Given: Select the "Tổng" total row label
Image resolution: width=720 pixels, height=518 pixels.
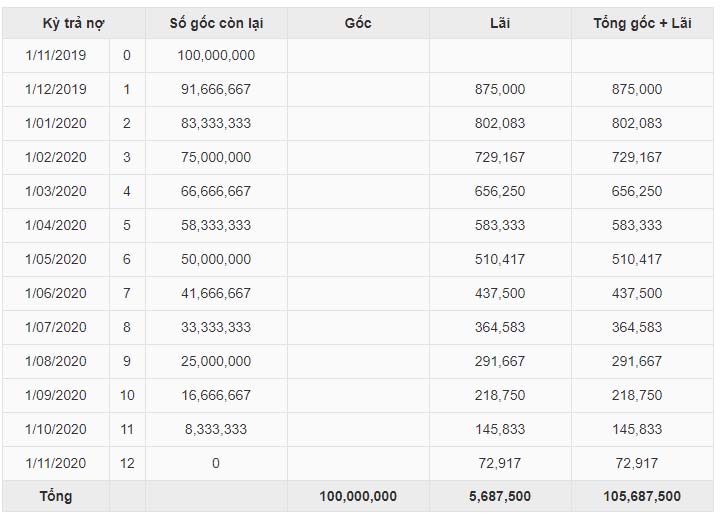Looking at the screenshot, I should 56,496.
